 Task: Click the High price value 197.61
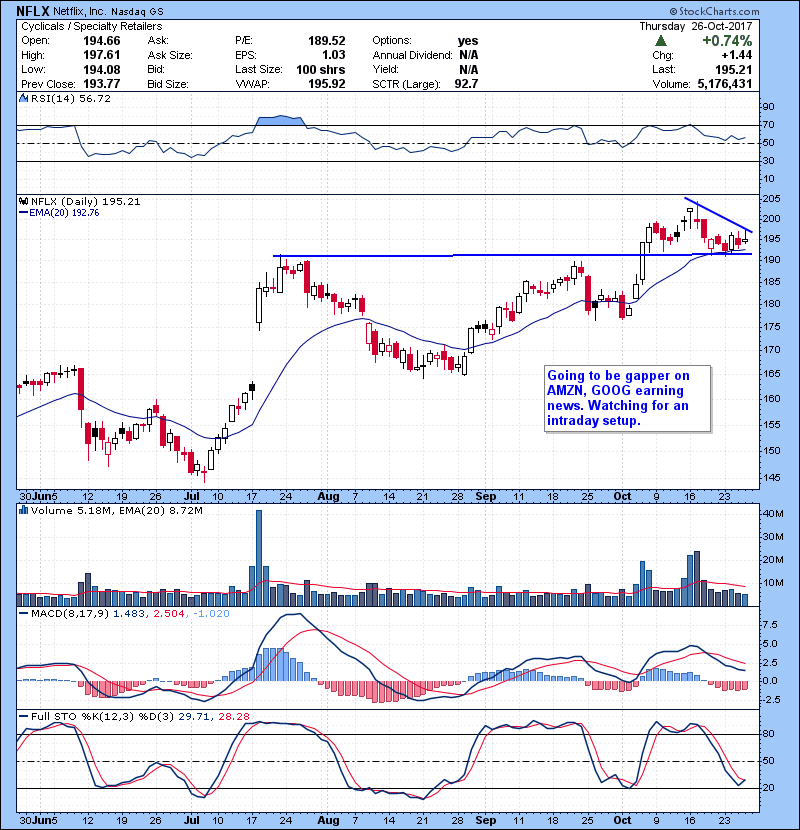[x=102, y=55]
